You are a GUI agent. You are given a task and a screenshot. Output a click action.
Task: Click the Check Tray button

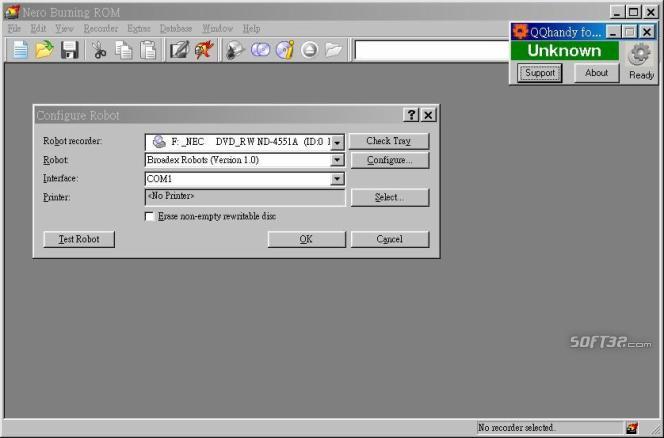tap(389, 141)
